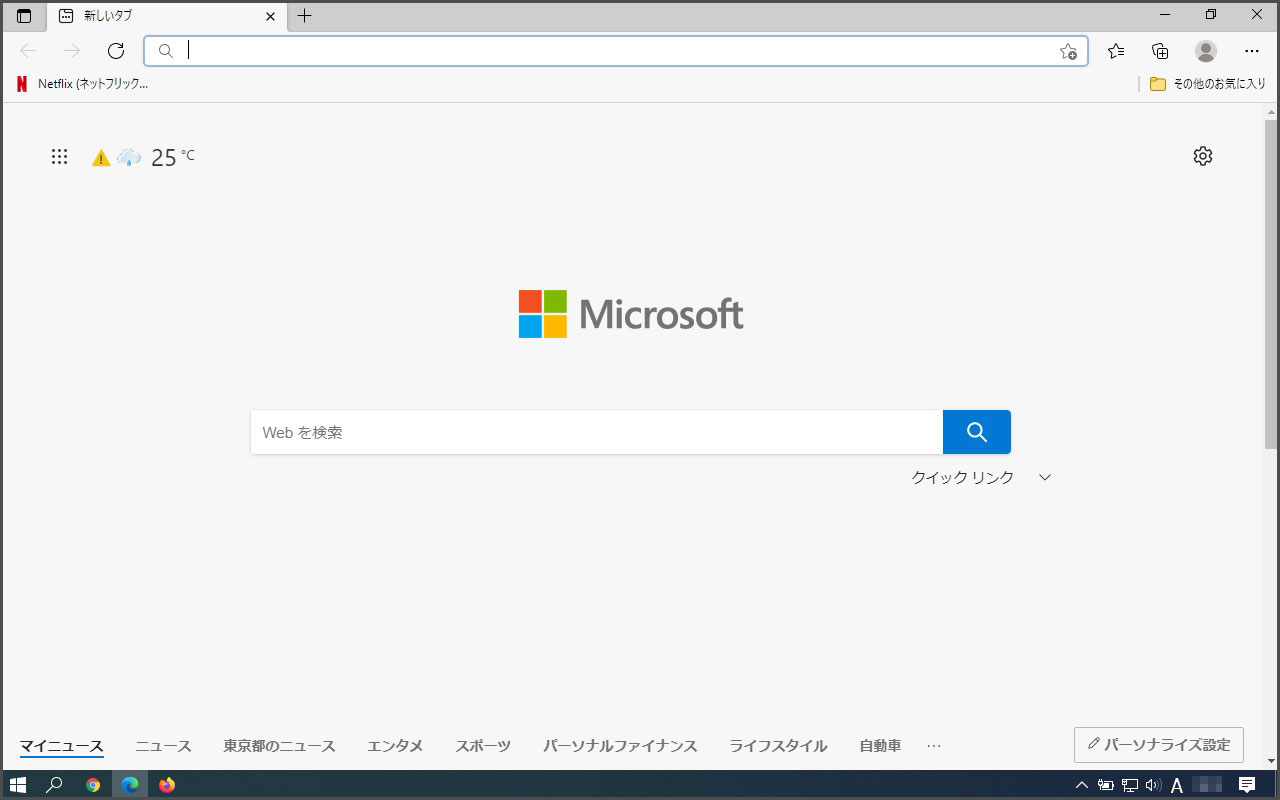Launch Google Chrome from taskbar
Image resolution: width=1280 pixels, height=800 pixels.
click(x=93, y=785)
